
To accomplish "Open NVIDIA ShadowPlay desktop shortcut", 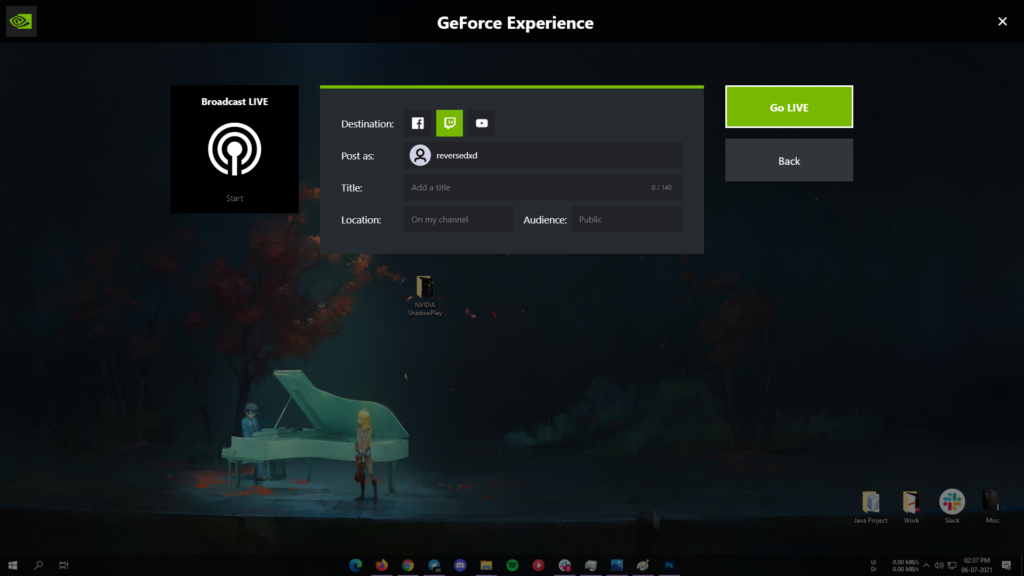I will 425,289.
